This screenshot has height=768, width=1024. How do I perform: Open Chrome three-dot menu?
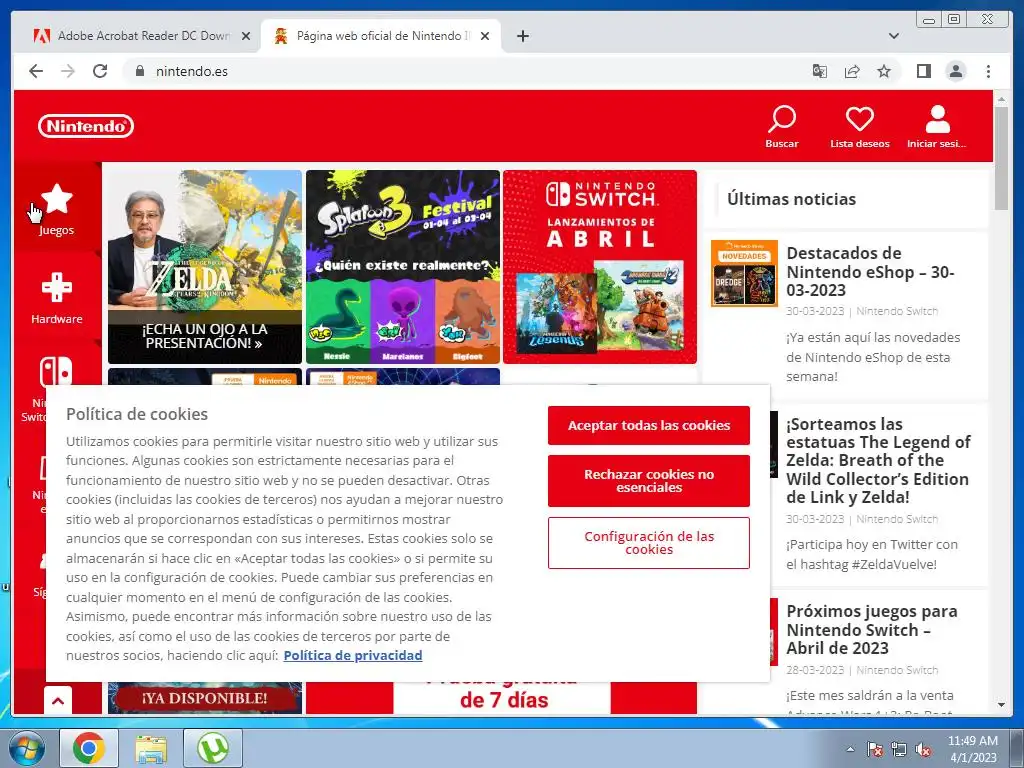point(988,71)
